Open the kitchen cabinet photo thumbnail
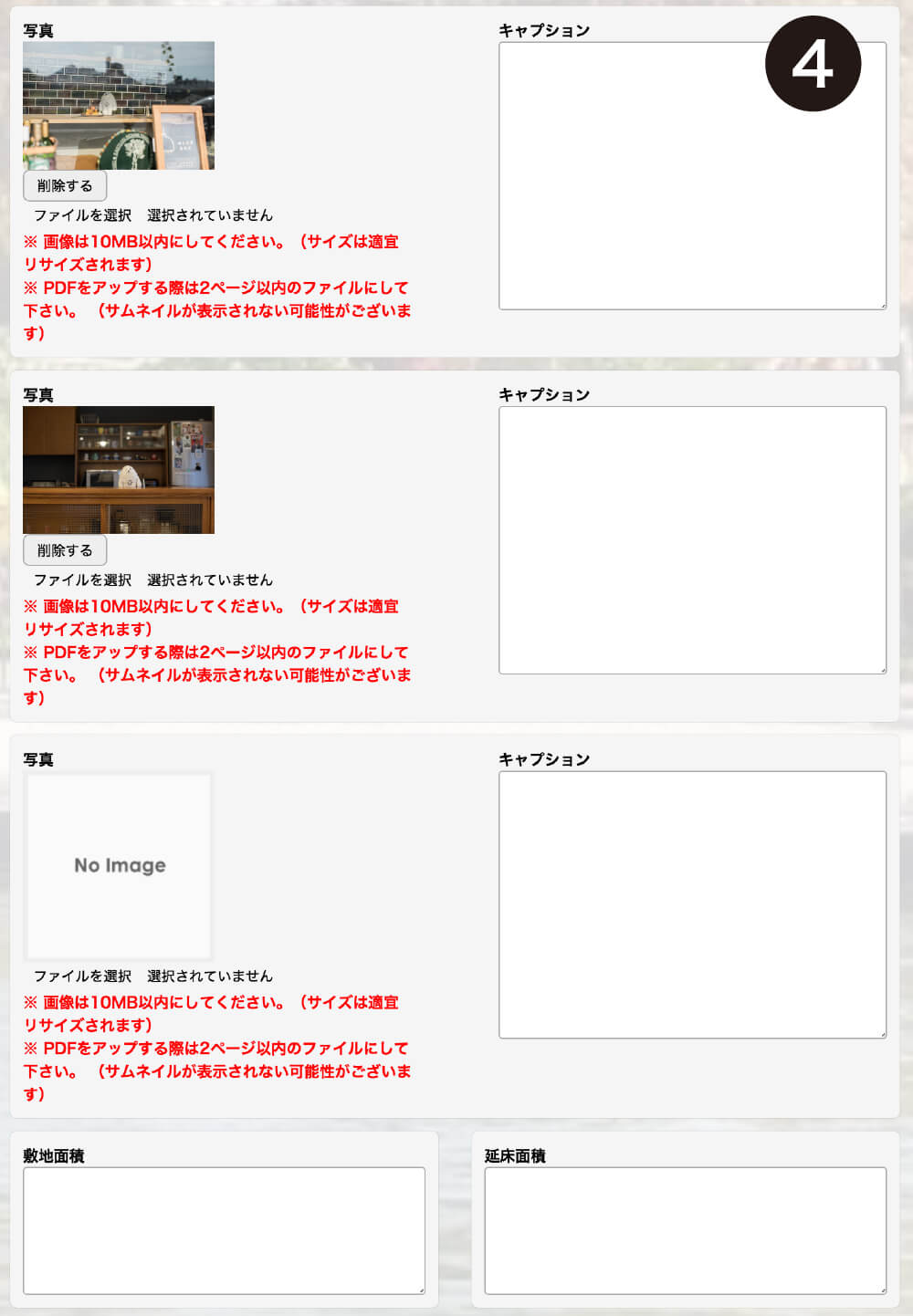This screenshot has height=1316, width=913. pyautogui.click(x=119, y=469)
